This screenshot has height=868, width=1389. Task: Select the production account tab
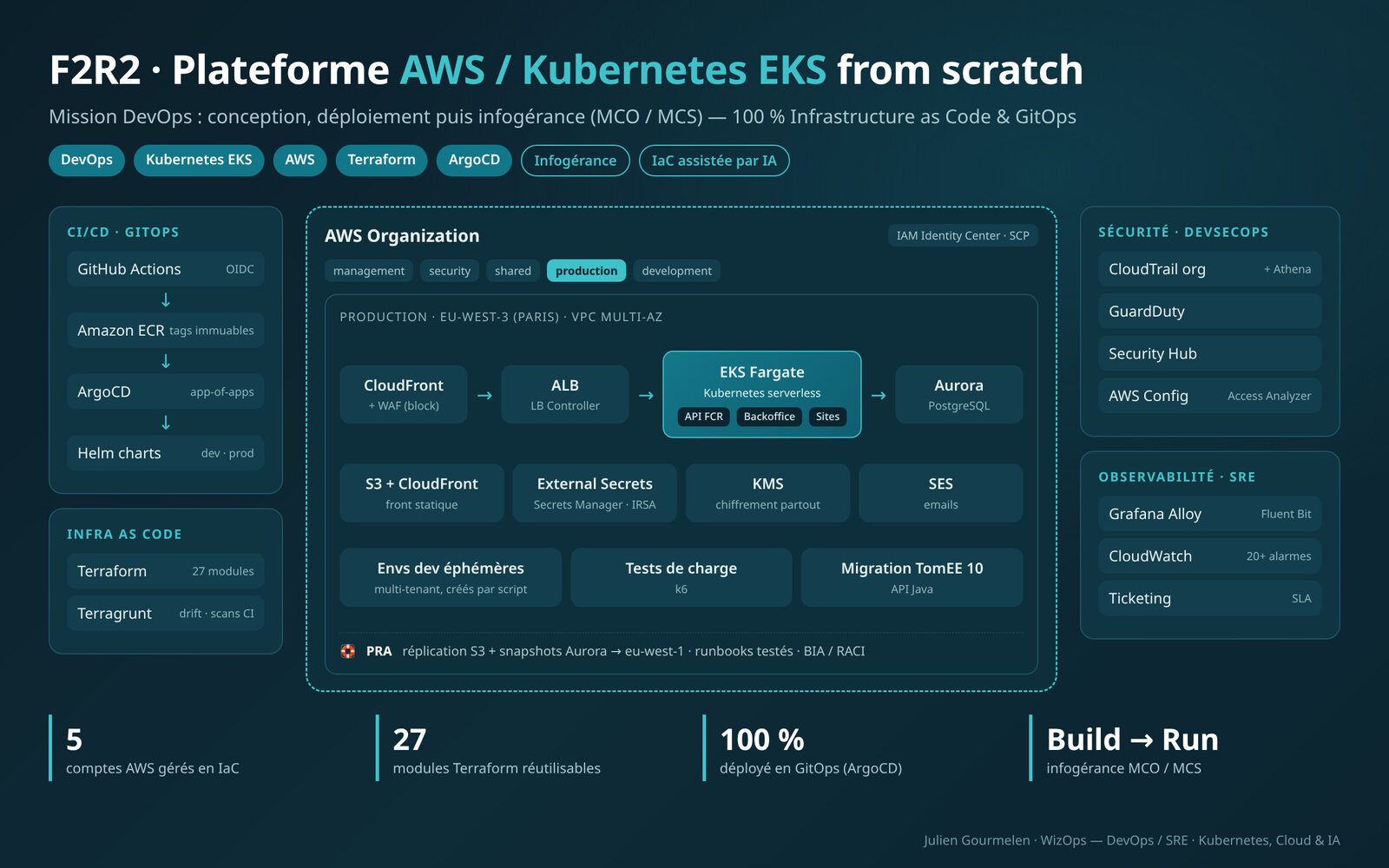pyautogui.click(x=586, y=271)
